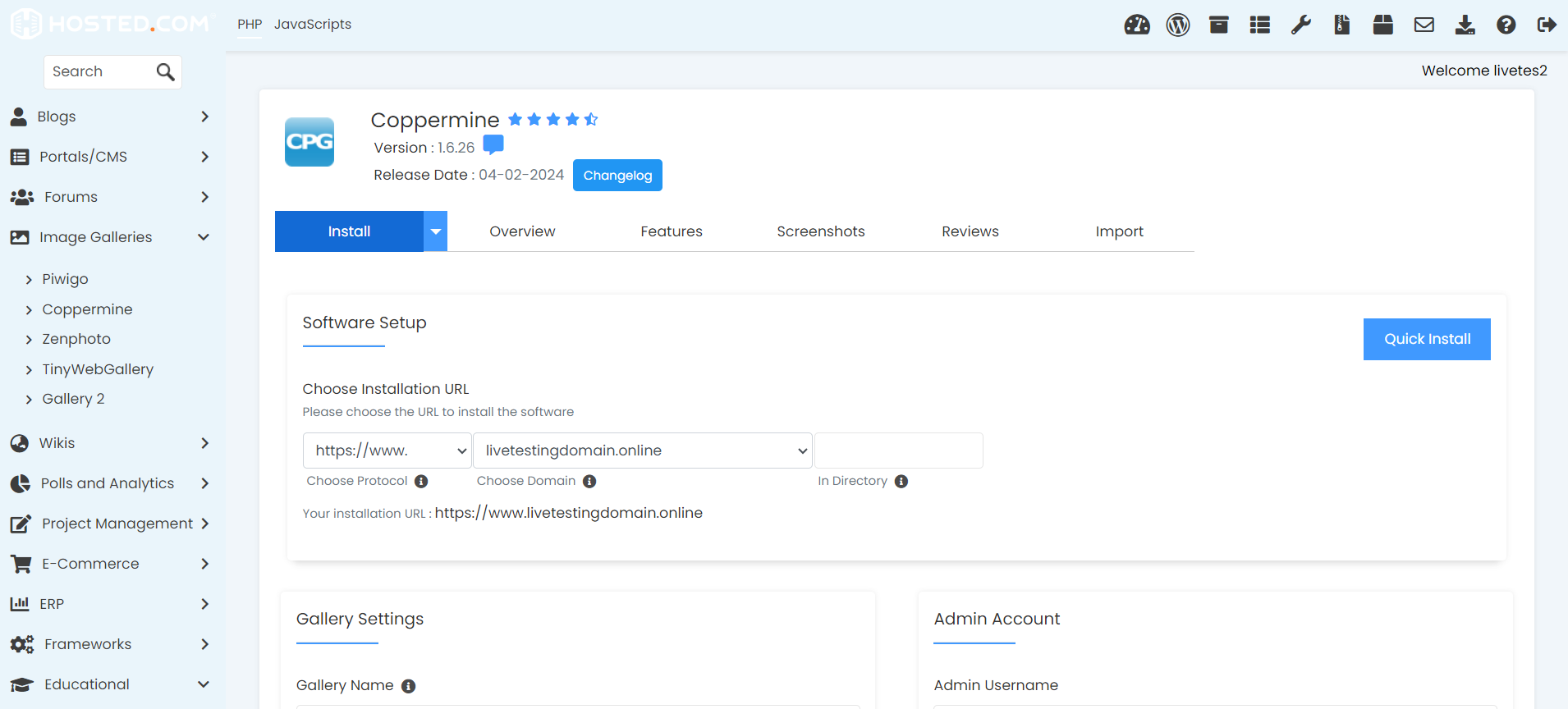Open the control panel dashboard gauge icon
This screenshot has width=1568, height=709.
[1137, 25]
